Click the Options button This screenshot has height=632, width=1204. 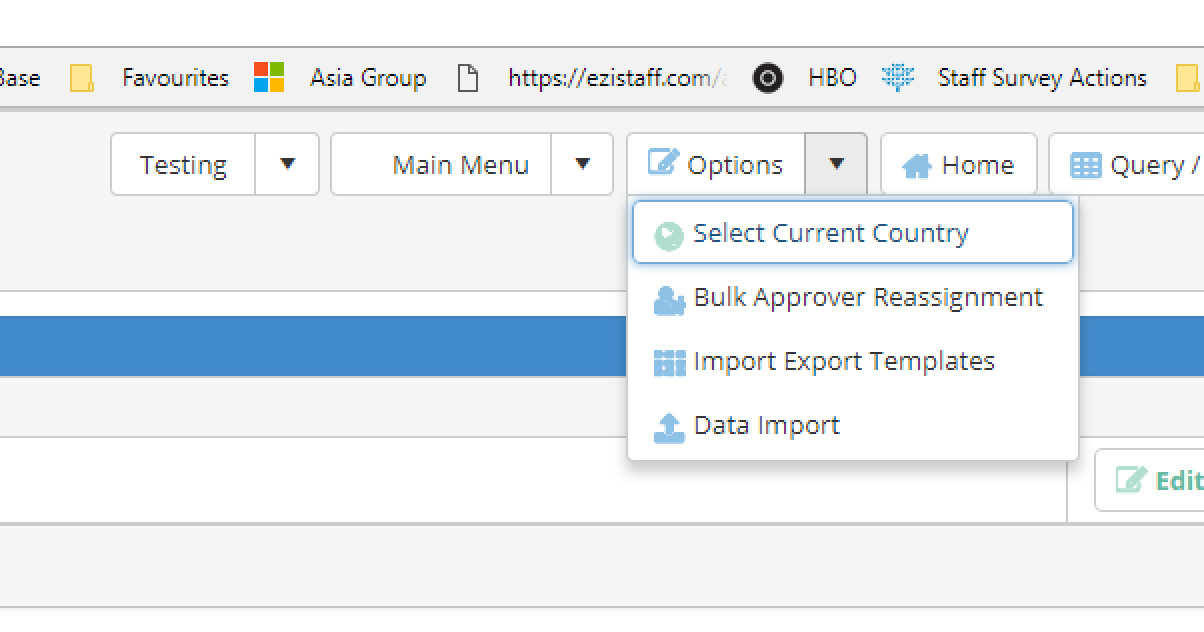pos(716,164)
